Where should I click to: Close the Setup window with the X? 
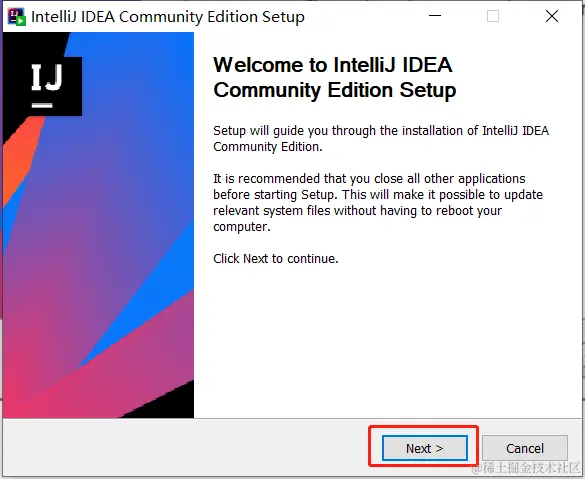(552, 16)
